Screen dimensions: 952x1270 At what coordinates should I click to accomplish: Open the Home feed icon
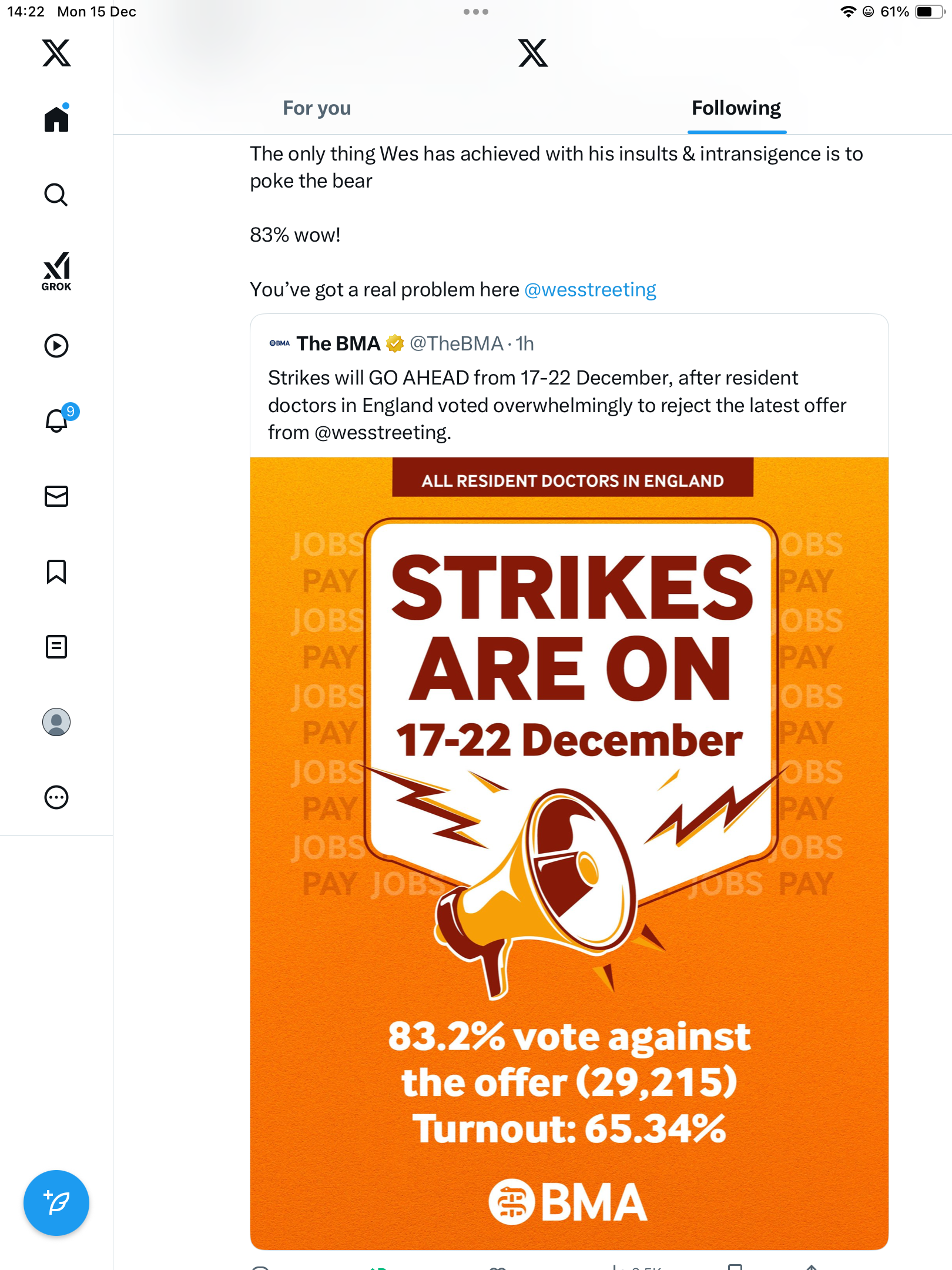coord(56,119)
